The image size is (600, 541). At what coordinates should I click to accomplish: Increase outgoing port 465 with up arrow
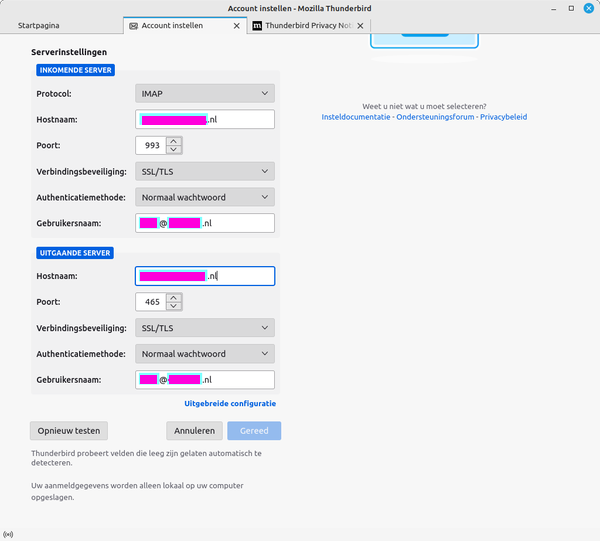click(174, 297)
